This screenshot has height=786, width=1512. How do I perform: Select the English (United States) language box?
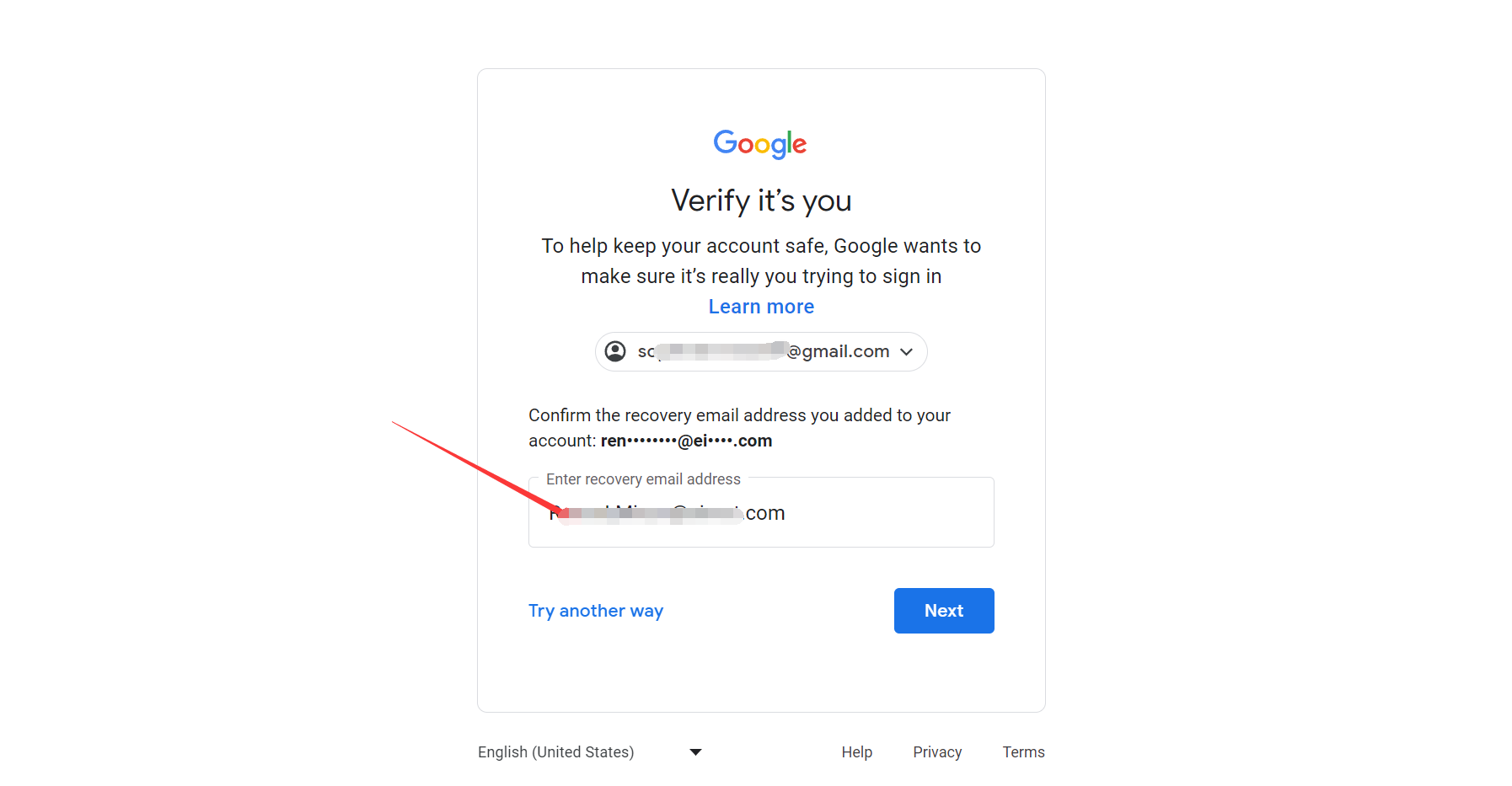tap(590, 752)
